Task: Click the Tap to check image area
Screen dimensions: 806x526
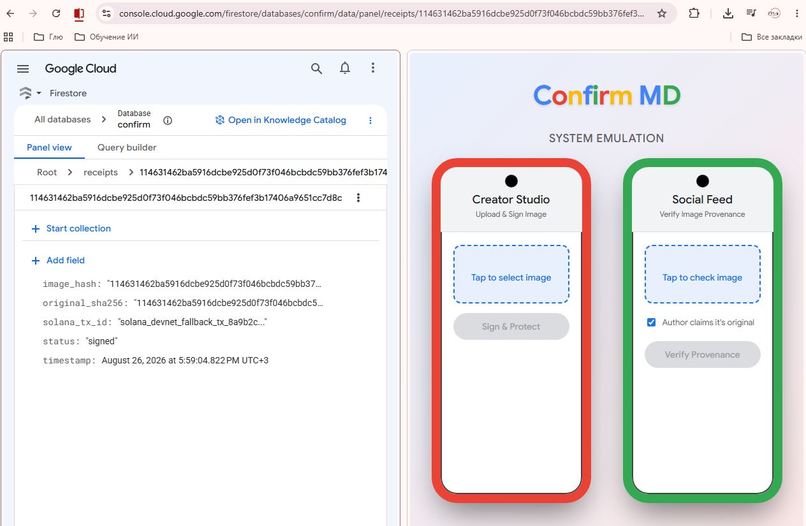Action: [x=702, y=274]
